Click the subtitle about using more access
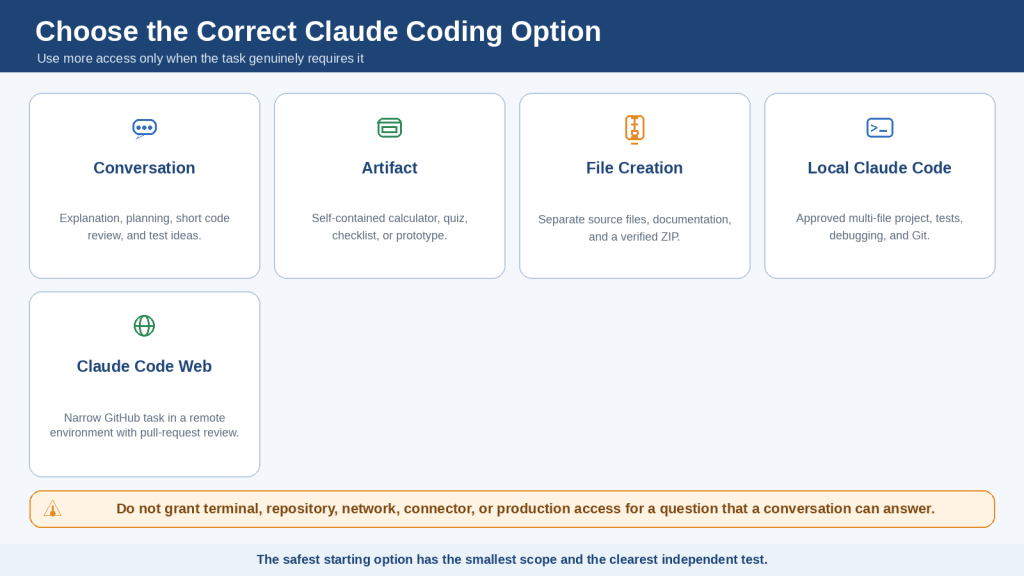This screenshot has height=576, width=1024. click(200, 58)
